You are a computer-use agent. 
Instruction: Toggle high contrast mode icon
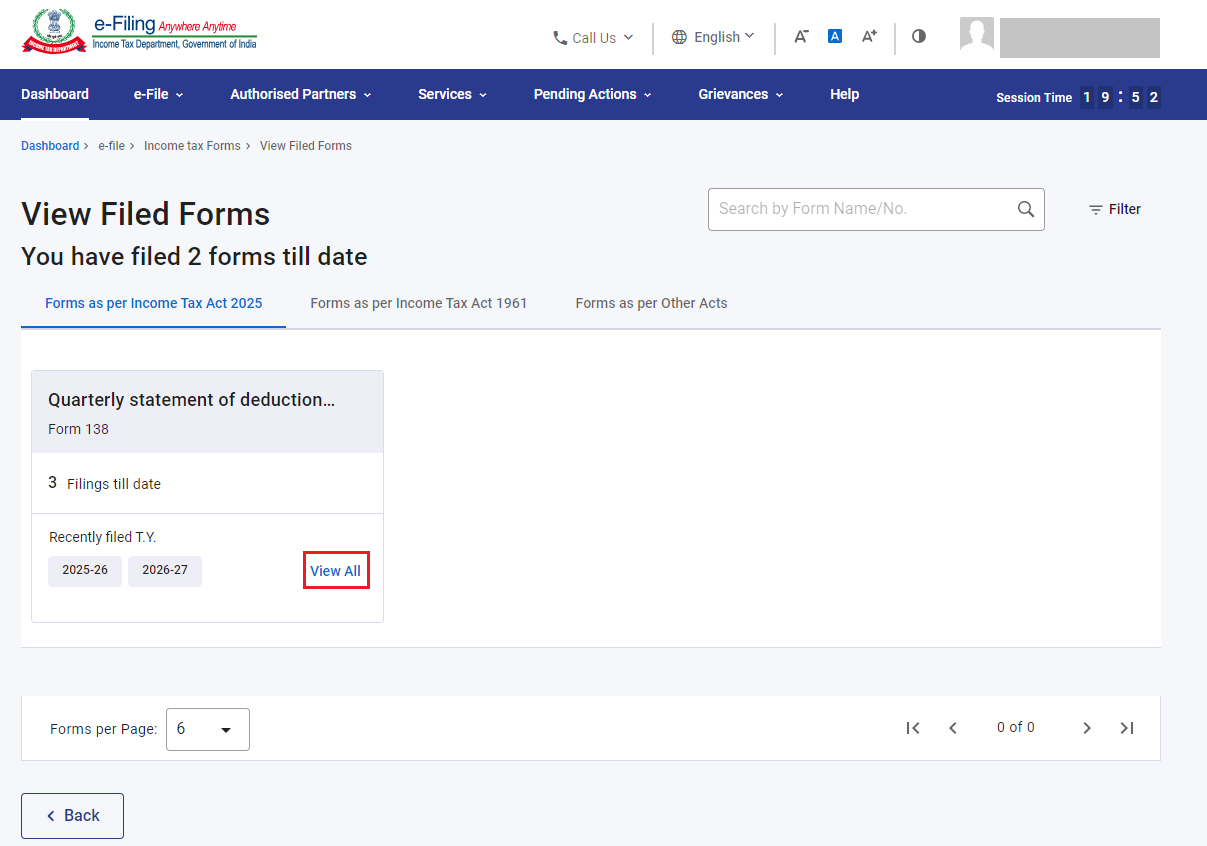tap(919, 36)
